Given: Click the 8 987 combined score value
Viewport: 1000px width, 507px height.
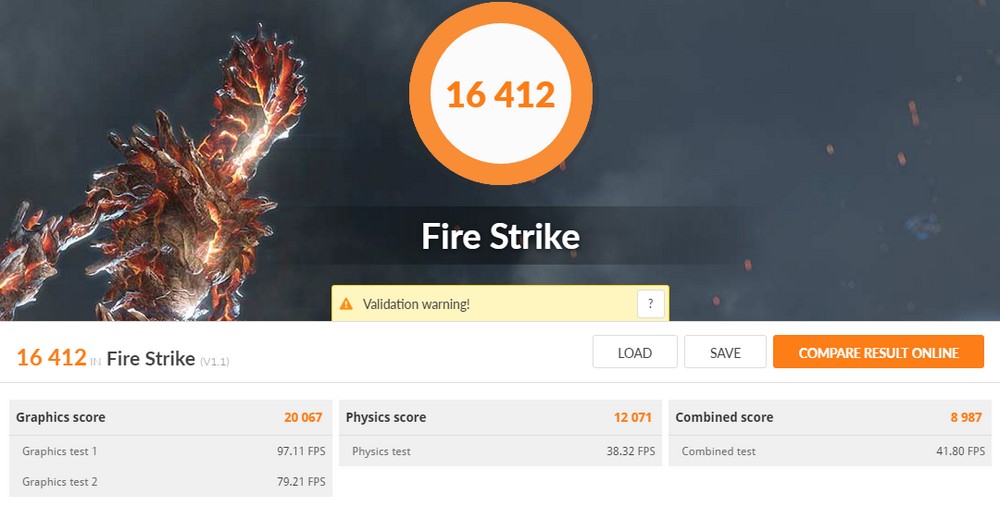Looking at the screenshot, I should coord(966,417).
